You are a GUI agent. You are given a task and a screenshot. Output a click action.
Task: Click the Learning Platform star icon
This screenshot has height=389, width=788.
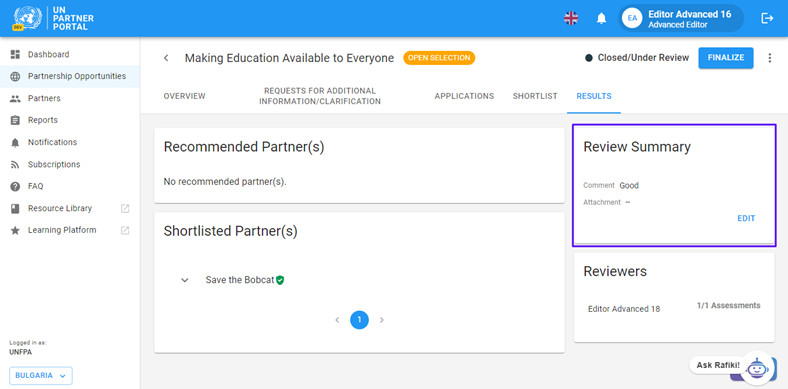tap(15, 230)
